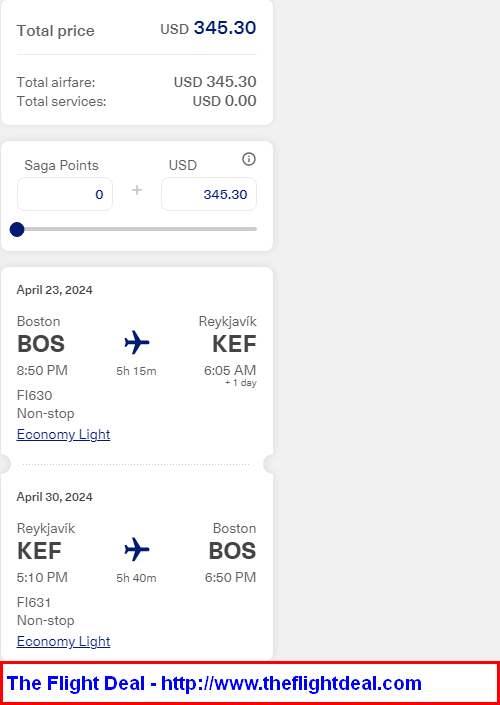Click the USD 345.30 total price
This screenshot has width=500, height=705.
208,28
